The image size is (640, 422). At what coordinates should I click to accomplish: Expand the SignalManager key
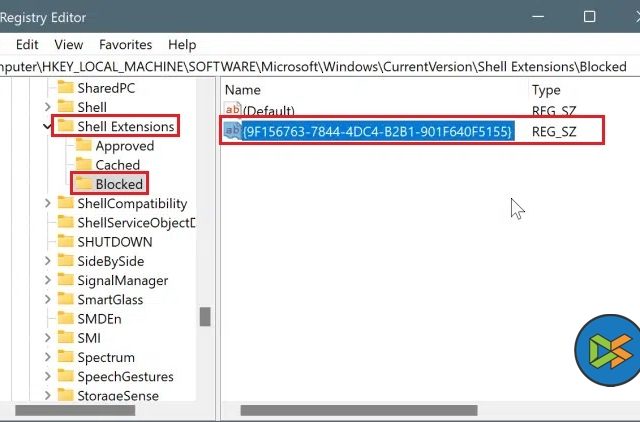point(48,280)
